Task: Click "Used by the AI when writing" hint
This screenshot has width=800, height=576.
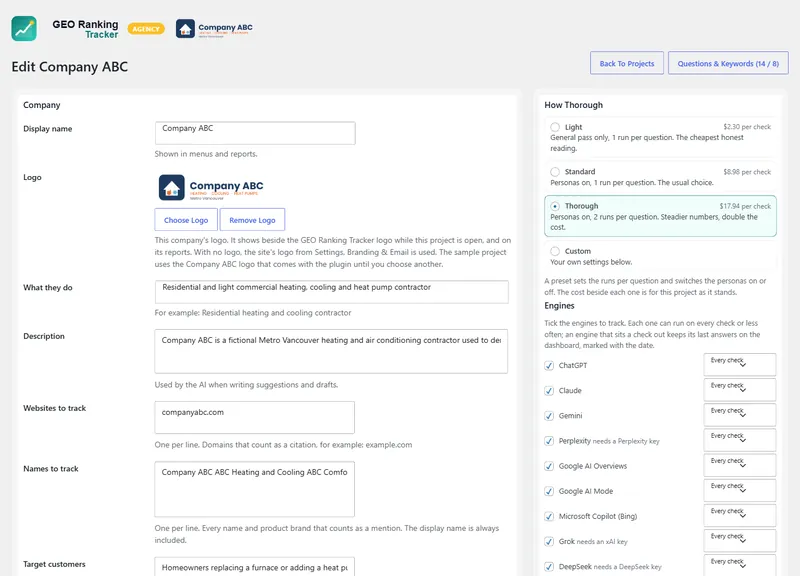Action: [246, 385]
